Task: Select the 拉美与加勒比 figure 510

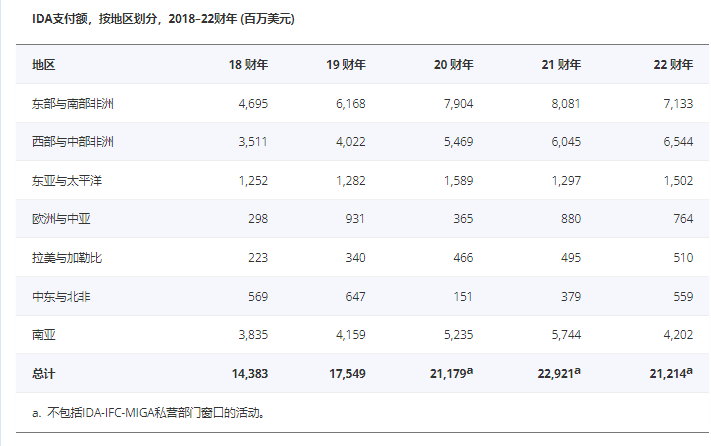Action: (683, 258)
